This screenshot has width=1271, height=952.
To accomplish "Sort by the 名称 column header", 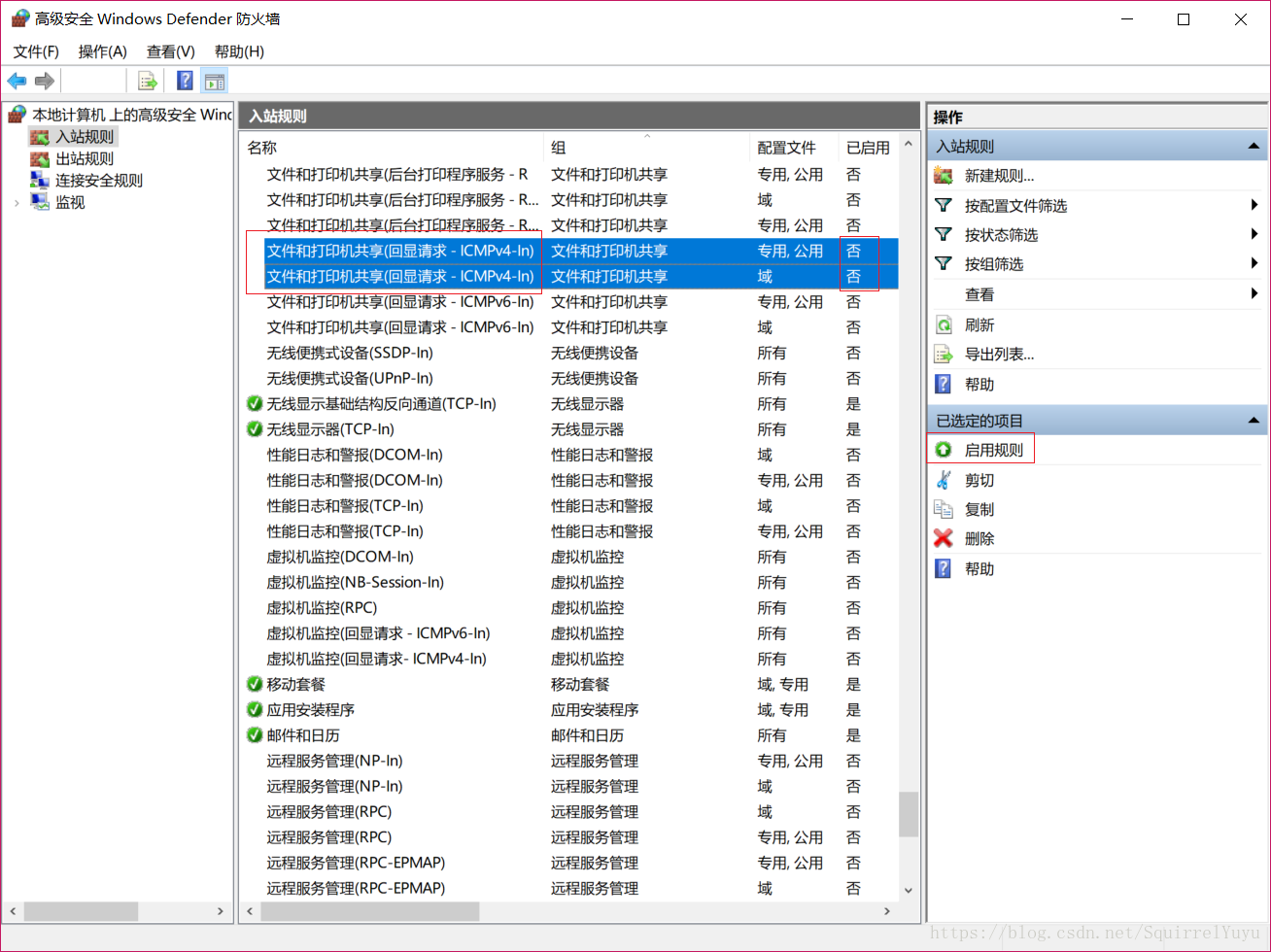I will [x=392, y=148].
